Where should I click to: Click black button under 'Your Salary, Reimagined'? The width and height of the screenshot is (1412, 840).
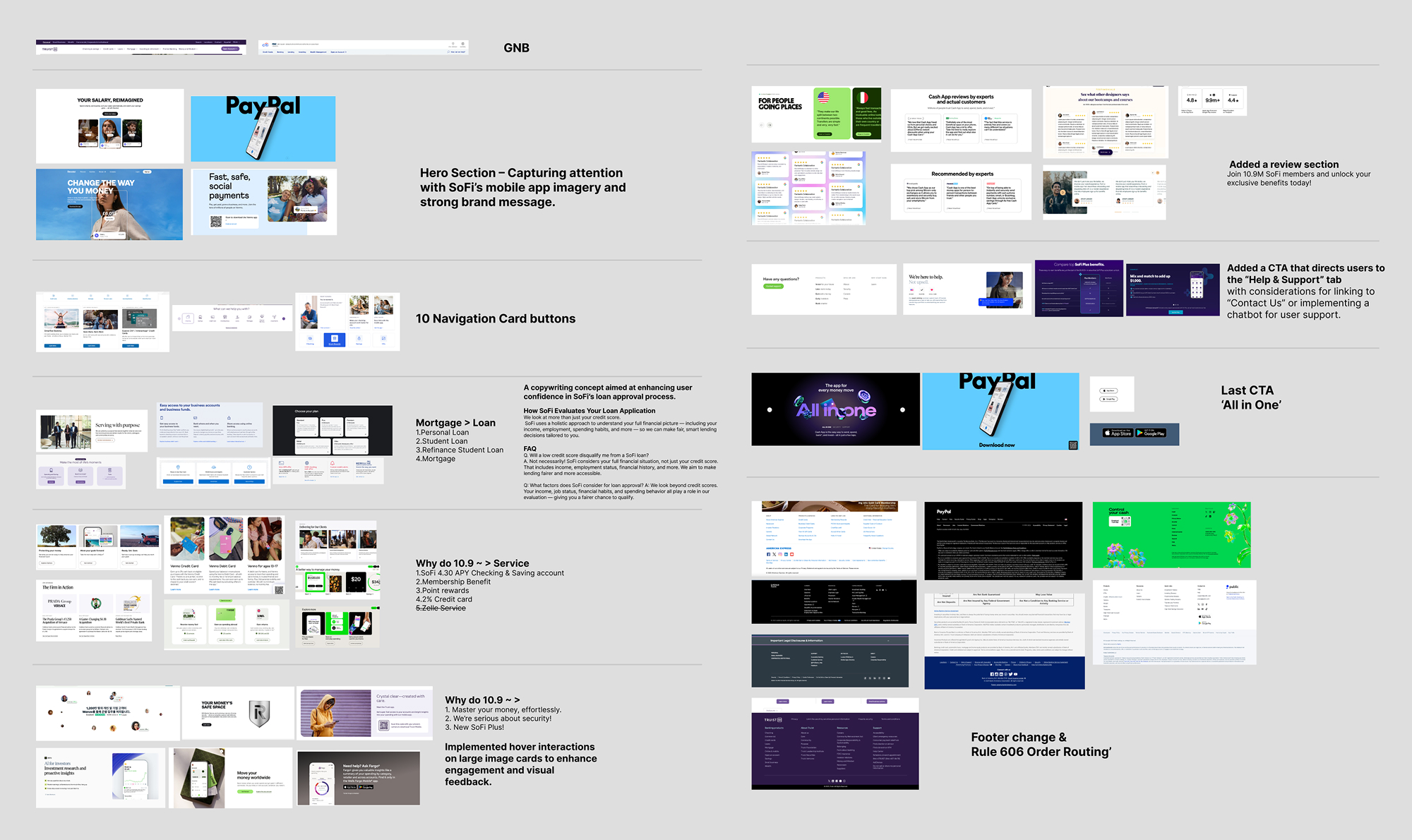pyautogui.click(x=110, y=113)
